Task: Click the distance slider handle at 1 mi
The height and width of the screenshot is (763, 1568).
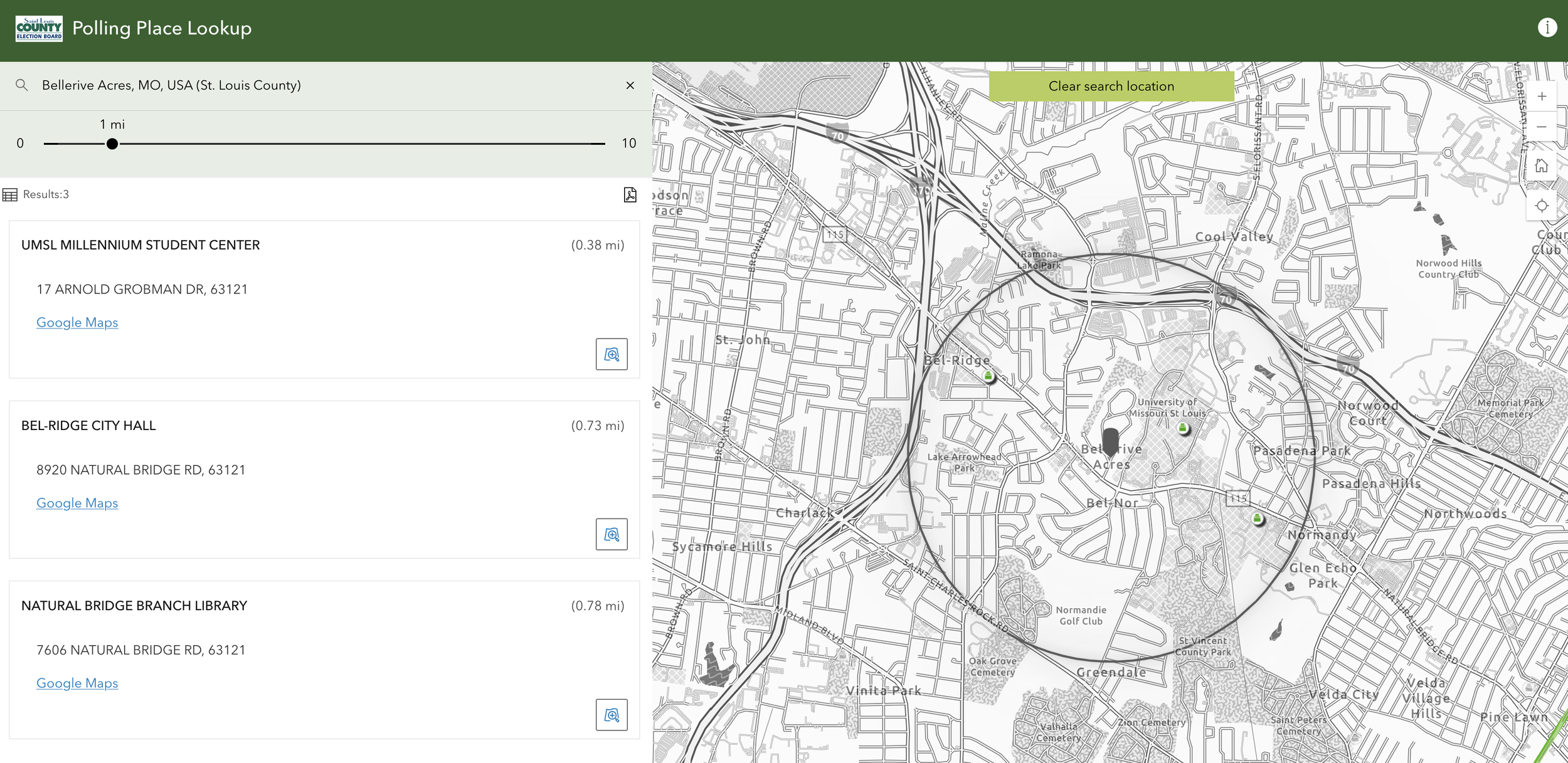Action: pos(112,144)
